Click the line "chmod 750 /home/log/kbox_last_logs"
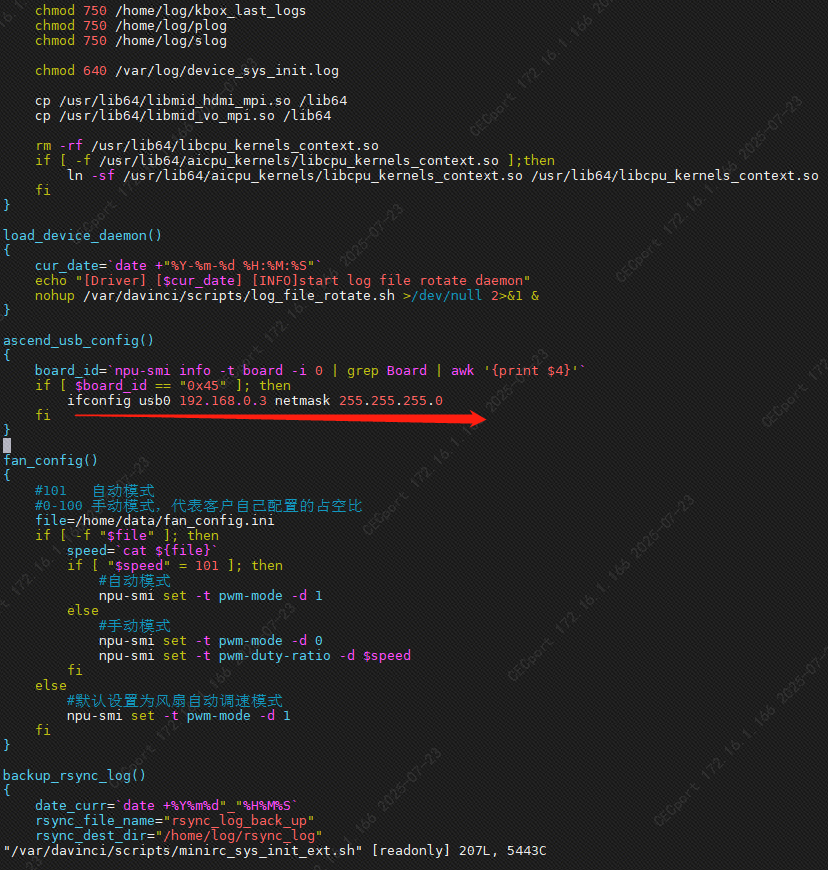 click(170, 11)
